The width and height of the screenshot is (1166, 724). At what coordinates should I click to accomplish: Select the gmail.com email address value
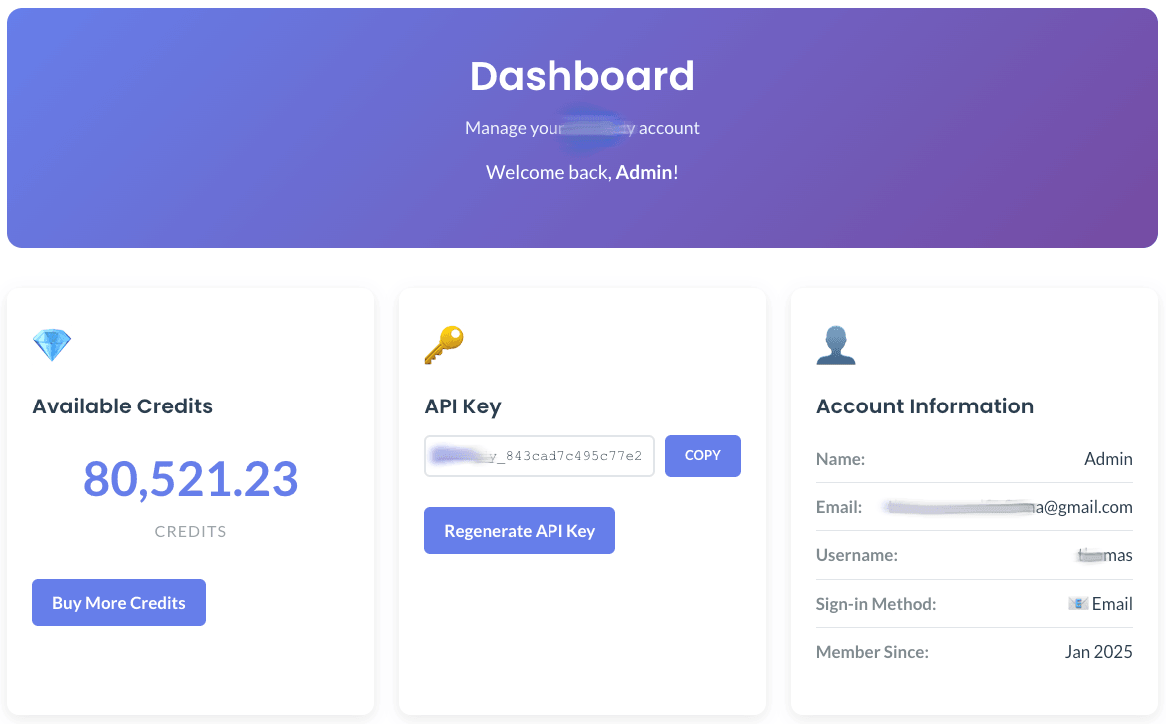coord(1010,507)
